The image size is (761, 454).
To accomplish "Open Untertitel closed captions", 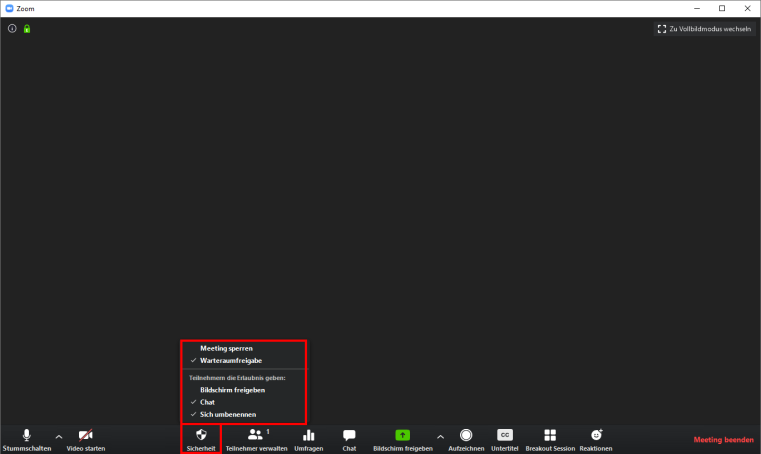I will coord(505,440).
